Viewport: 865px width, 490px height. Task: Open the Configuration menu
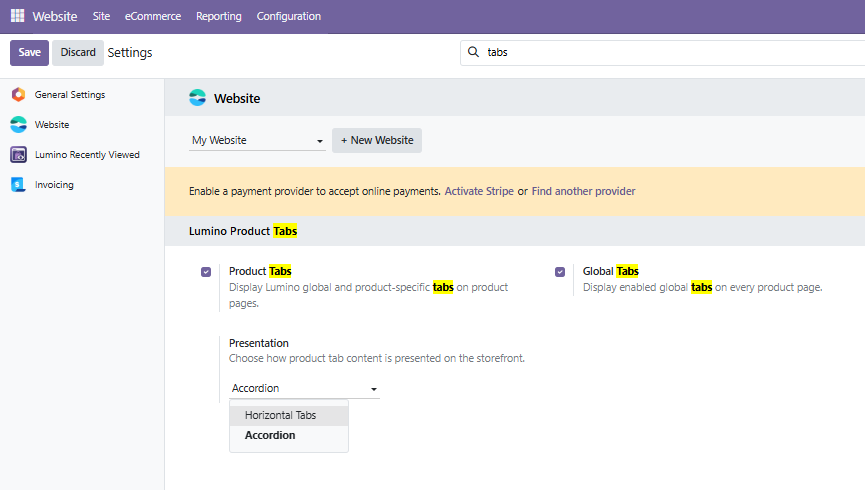click(x=289, y=16)
